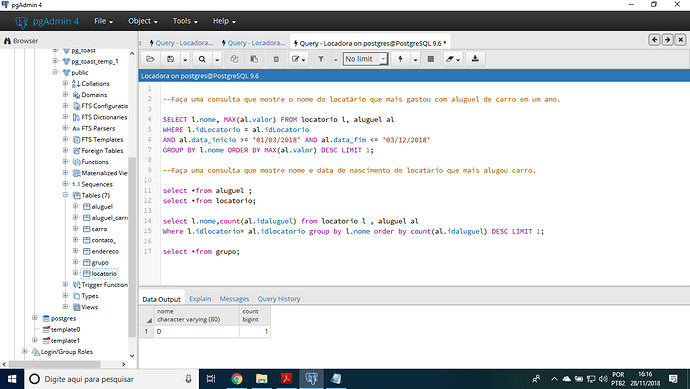The width and height of the screenshot is (690, 389).
Task: Click the count column header
Action: point(255,316)
